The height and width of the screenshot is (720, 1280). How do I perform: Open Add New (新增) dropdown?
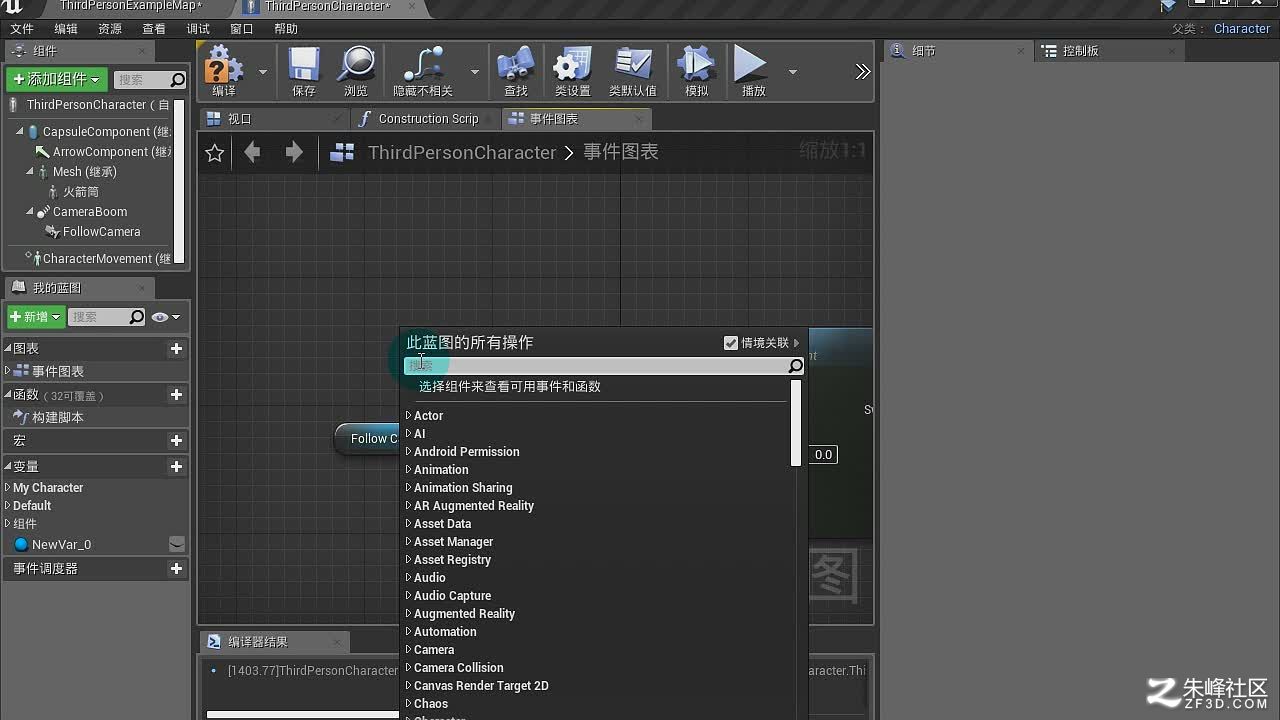[x=36, y=317]
